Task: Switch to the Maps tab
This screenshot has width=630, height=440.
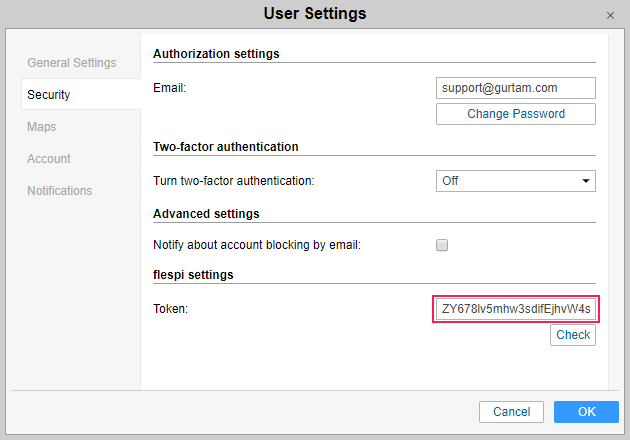Action: [42, 127]
